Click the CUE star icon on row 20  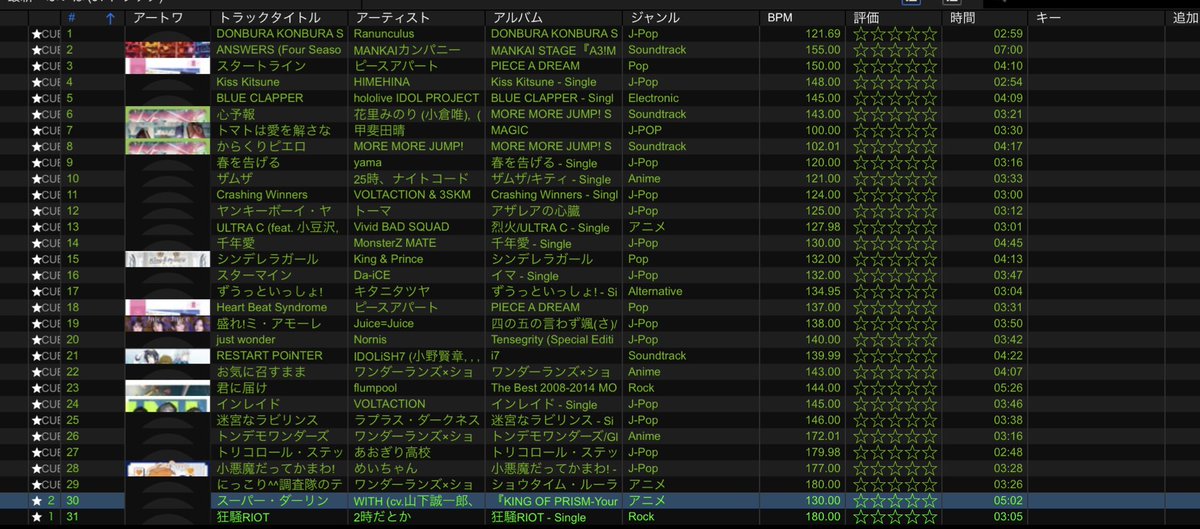37,340
